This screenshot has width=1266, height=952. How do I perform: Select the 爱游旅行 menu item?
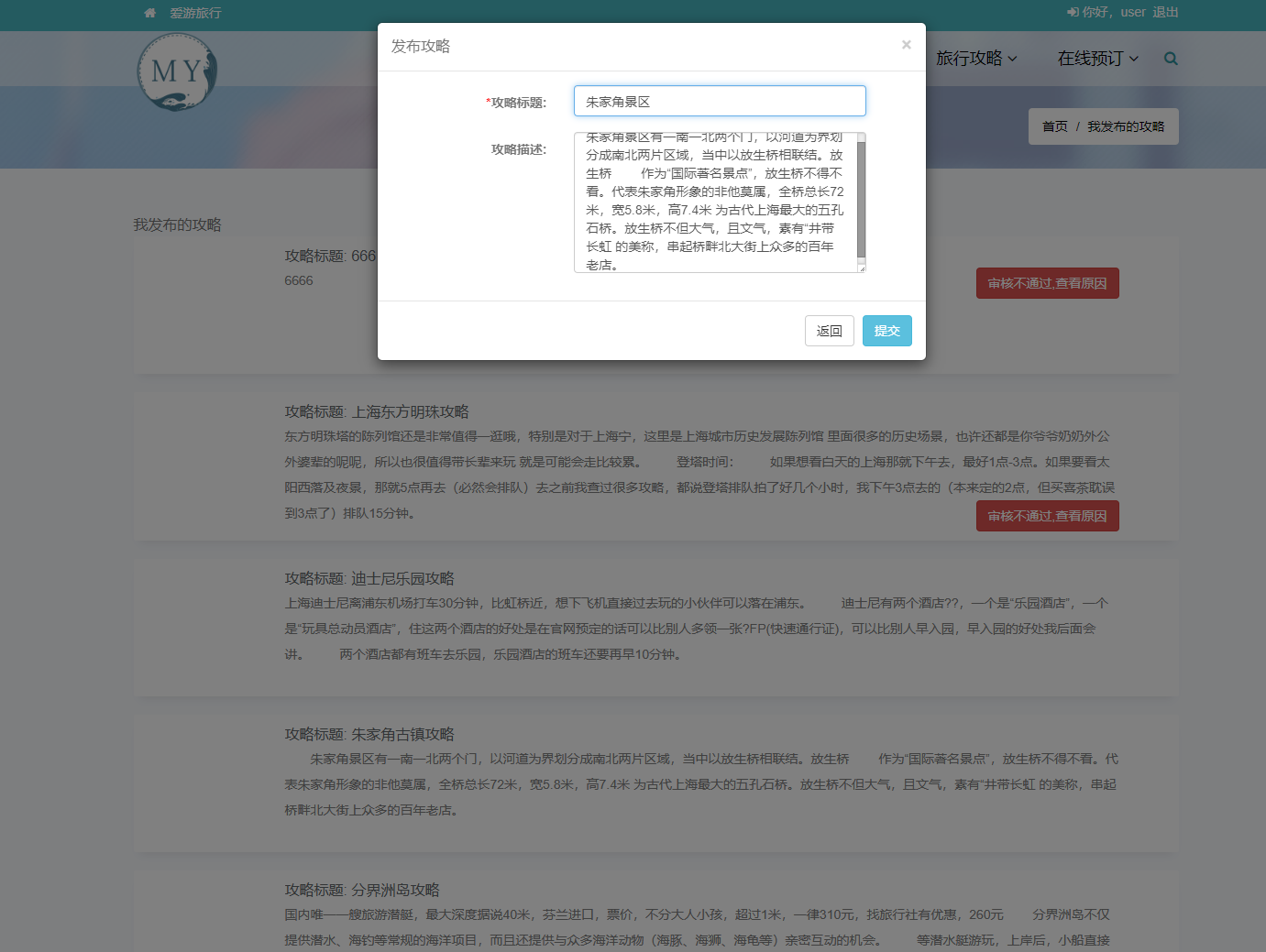pos(193,13)
